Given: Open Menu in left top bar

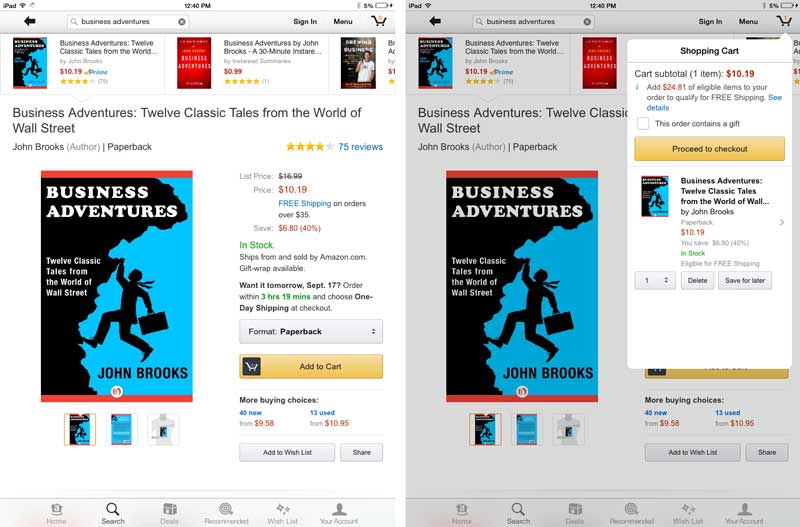Looking at the screenshot, I should 343,21.
